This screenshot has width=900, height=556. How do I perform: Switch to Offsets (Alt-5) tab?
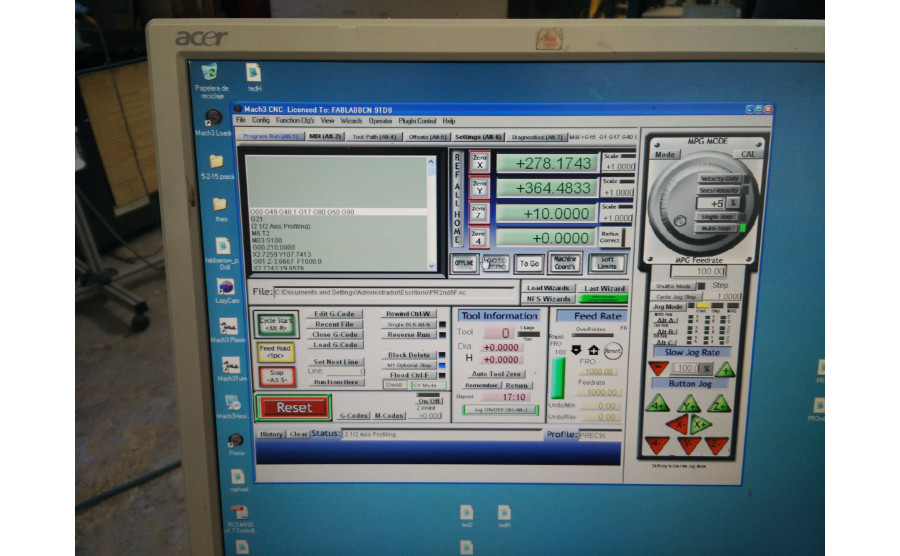click(x=427, y=137)
